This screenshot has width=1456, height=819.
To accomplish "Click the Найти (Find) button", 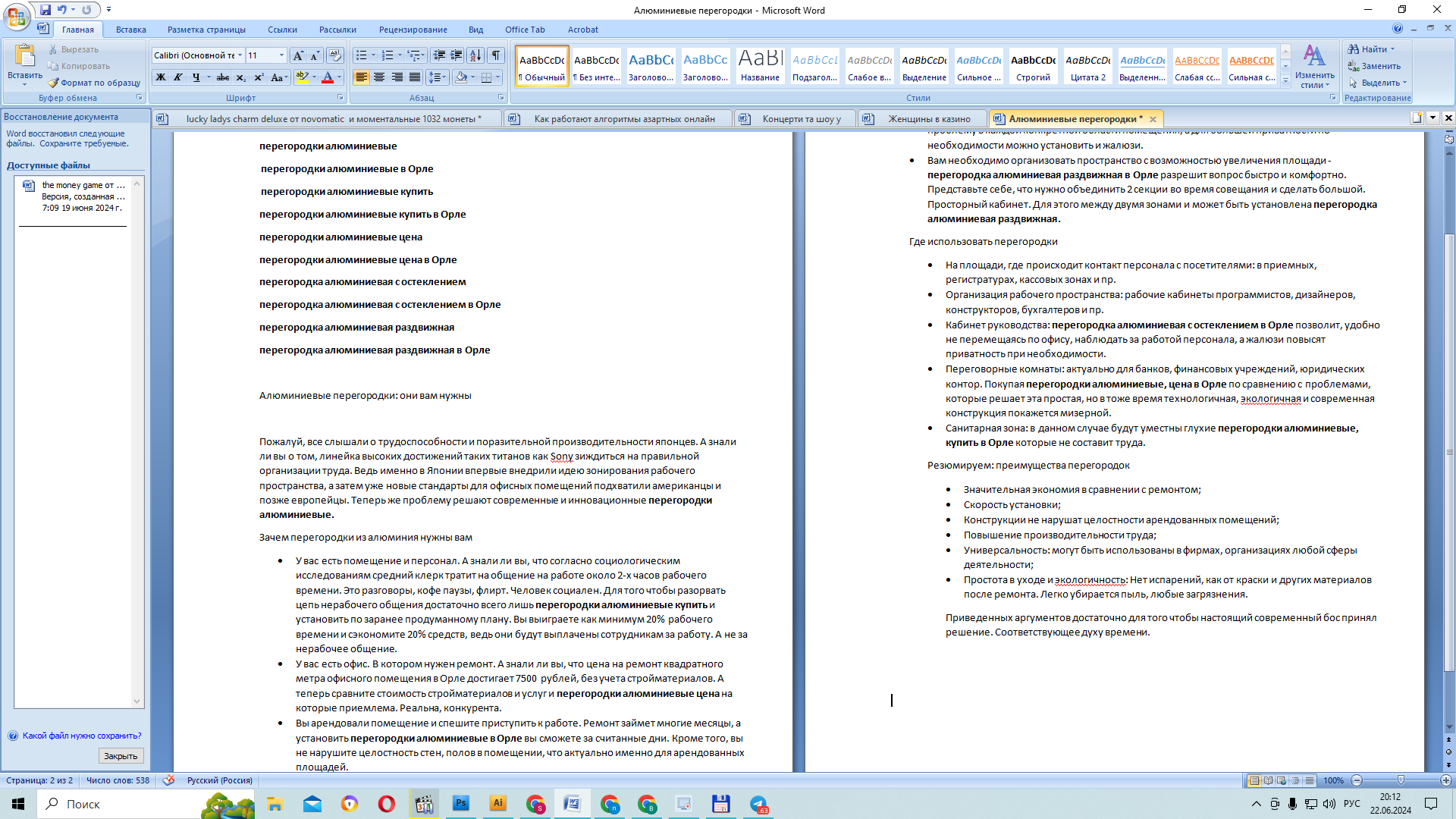I will pos(1371,49).
